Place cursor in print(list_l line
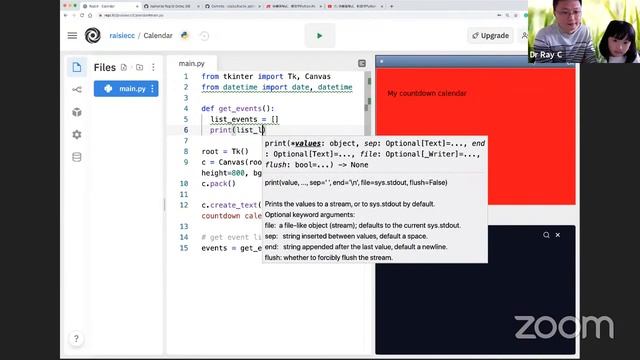The height and width of the screenshot is (360, 640). (238, 130)
